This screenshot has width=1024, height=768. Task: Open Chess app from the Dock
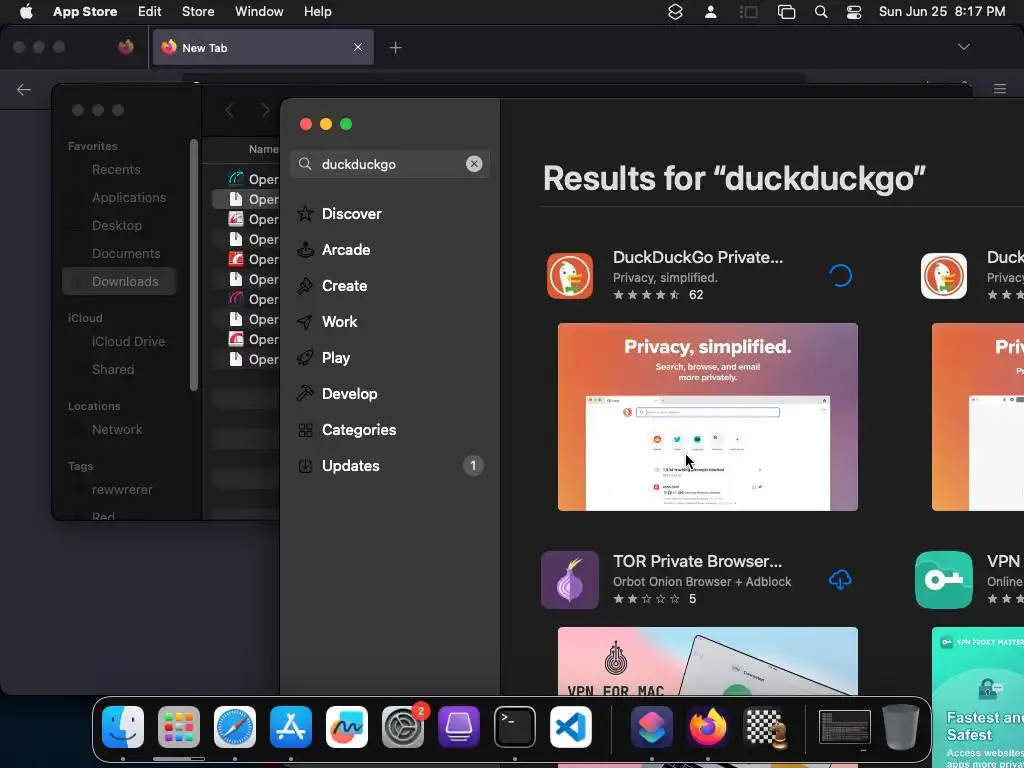pyautogui.click(x=764, y=727)
